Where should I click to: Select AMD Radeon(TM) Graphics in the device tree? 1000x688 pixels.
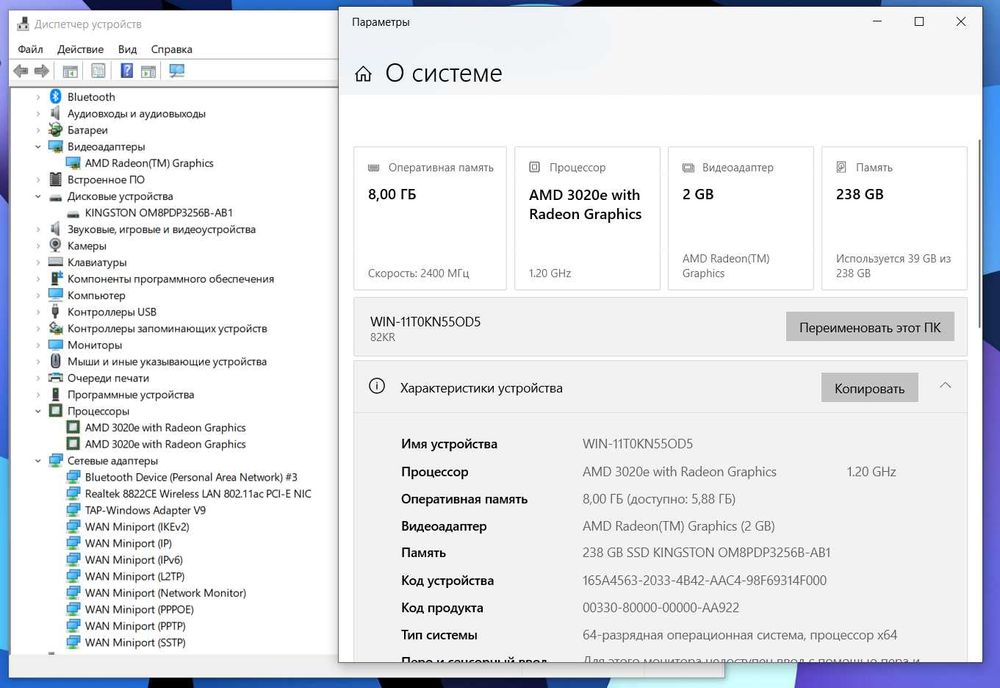(x=149, y=163)
